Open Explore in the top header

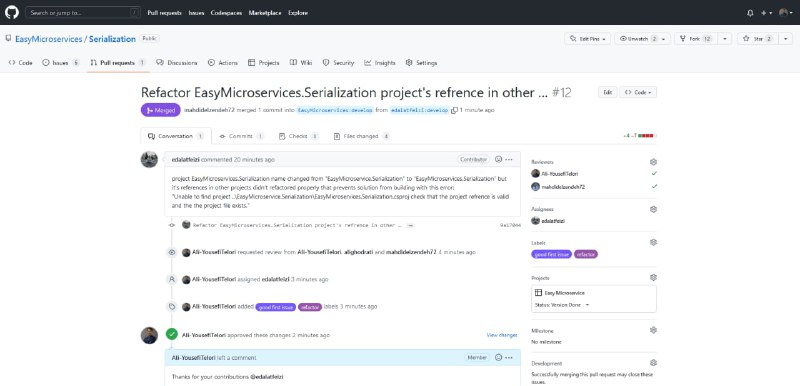click(x=298, y=13)
